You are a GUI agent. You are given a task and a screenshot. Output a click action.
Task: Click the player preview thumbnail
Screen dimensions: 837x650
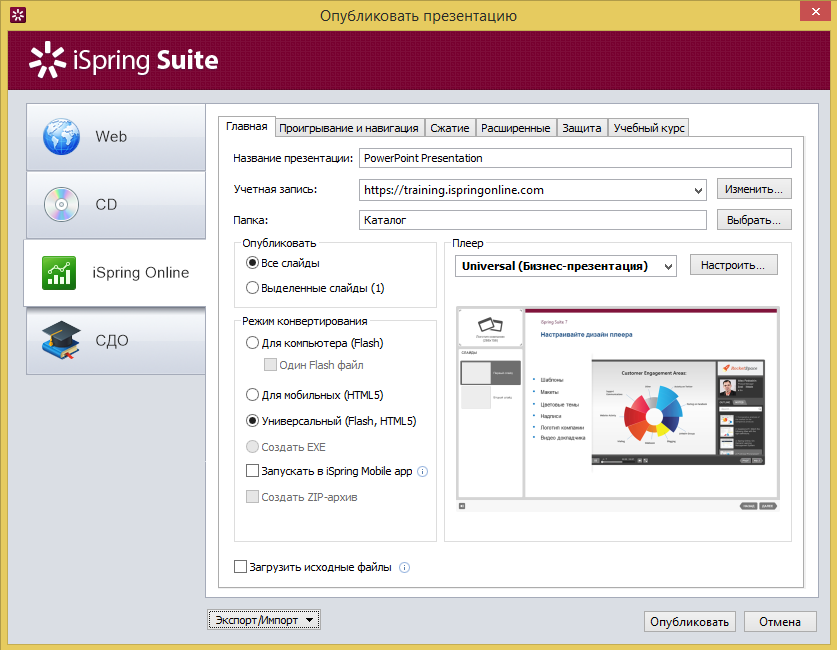click(618, 409)
